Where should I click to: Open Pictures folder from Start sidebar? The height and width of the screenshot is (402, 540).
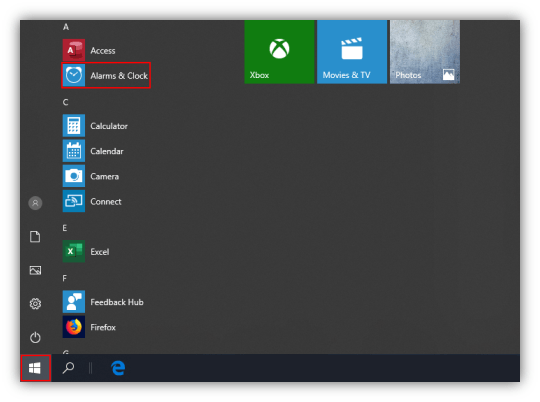35,270
